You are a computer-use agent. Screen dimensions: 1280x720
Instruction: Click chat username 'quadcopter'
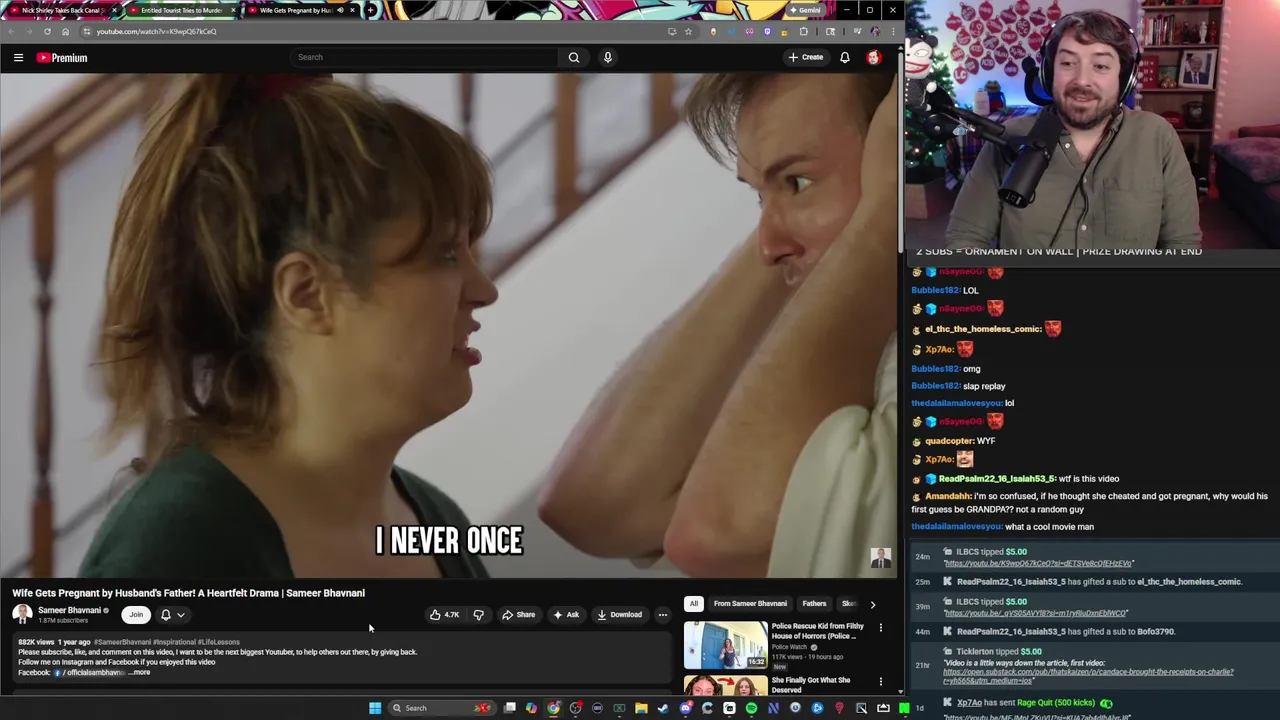click(949, 441)
